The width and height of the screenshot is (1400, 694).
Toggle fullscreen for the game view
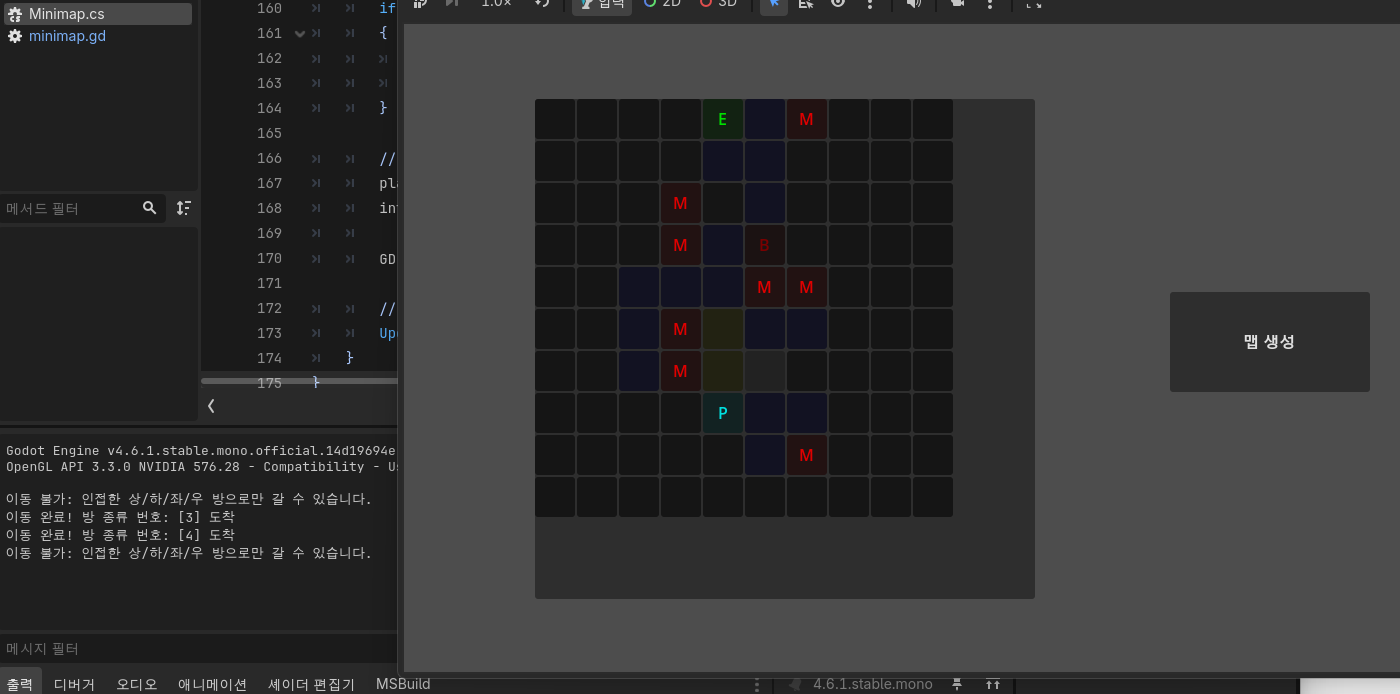pyautogui.click(x=1034, y=3)
